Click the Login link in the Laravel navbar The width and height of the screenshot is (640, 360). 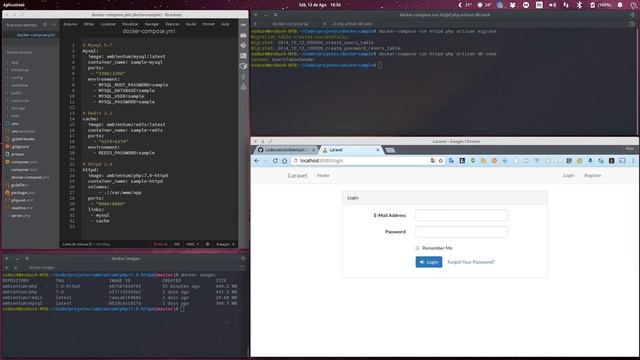(569, 176)
